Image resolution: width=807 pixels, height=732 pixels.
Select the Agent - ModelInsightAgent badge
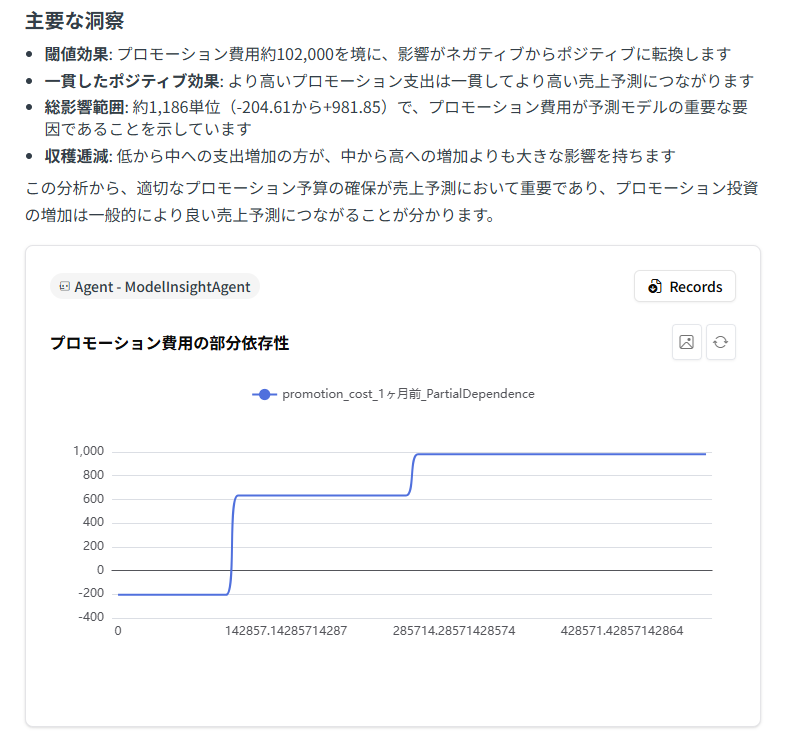tap(155, 287)
